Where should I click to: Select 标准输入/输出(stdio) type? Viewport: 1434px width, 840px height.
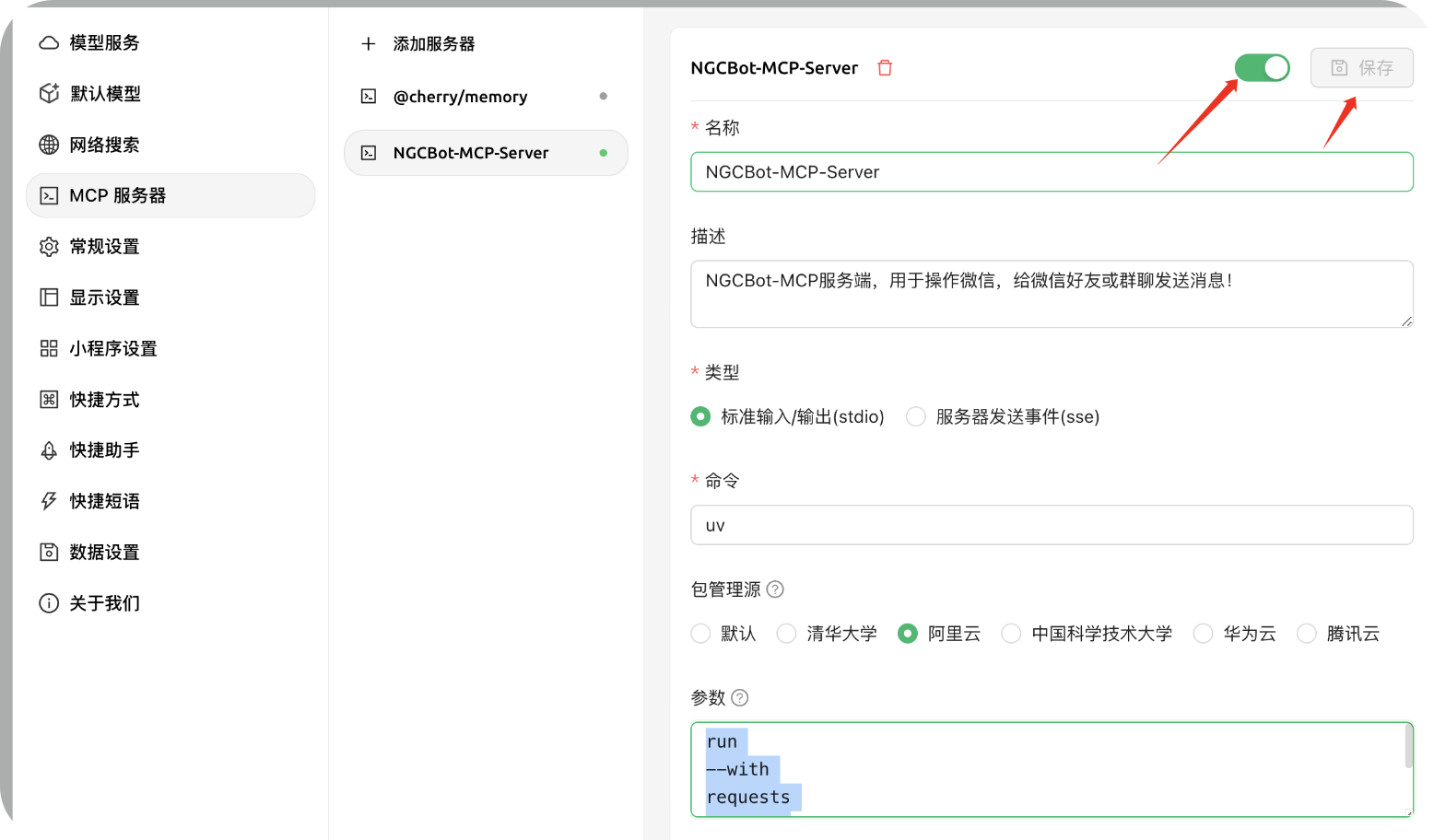pos(788,416)
